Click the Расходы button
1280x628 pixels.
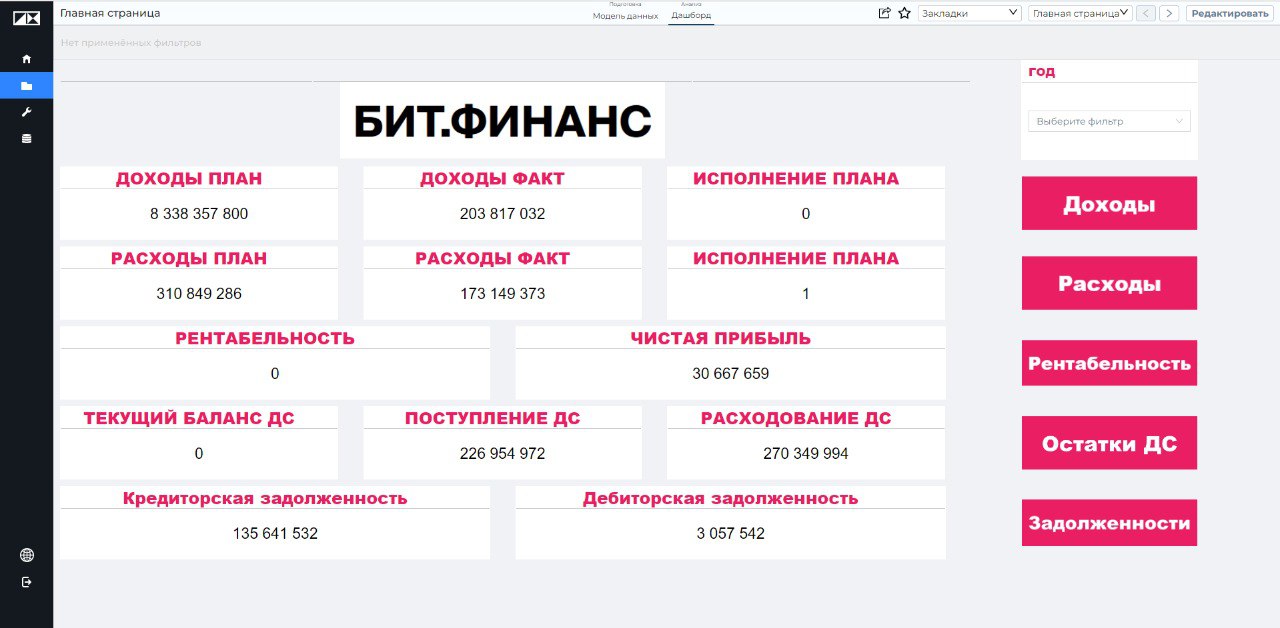(x=1109, y=283)
